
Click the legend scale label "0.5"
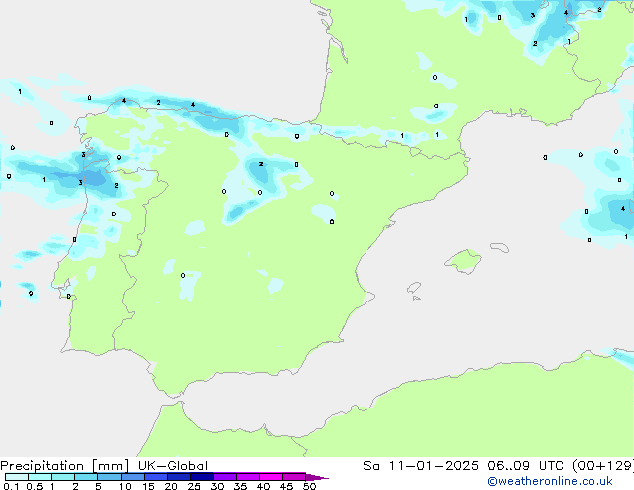35,486
